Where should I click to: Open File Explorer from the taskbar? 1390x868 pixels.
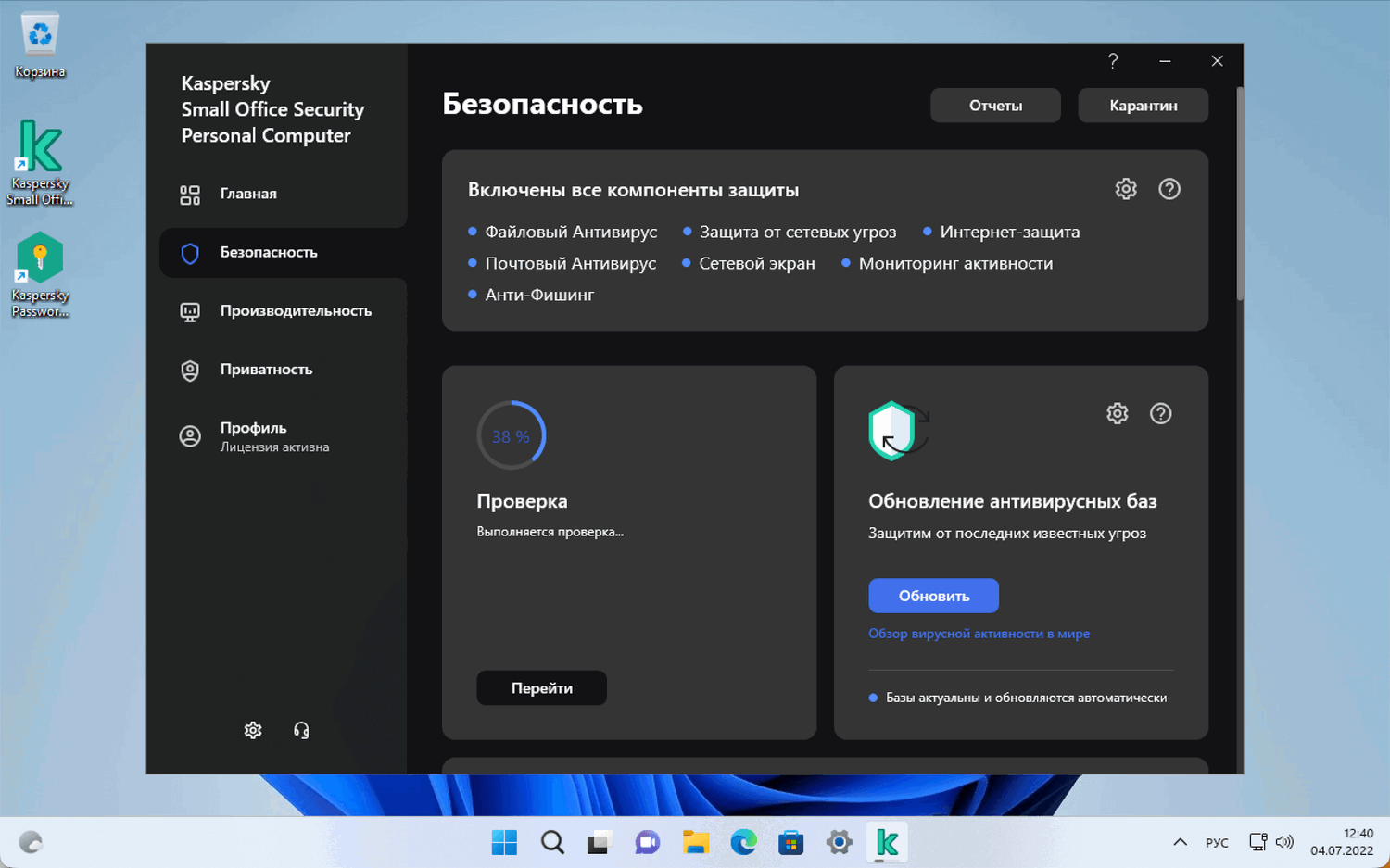click(x=696, y=842)
